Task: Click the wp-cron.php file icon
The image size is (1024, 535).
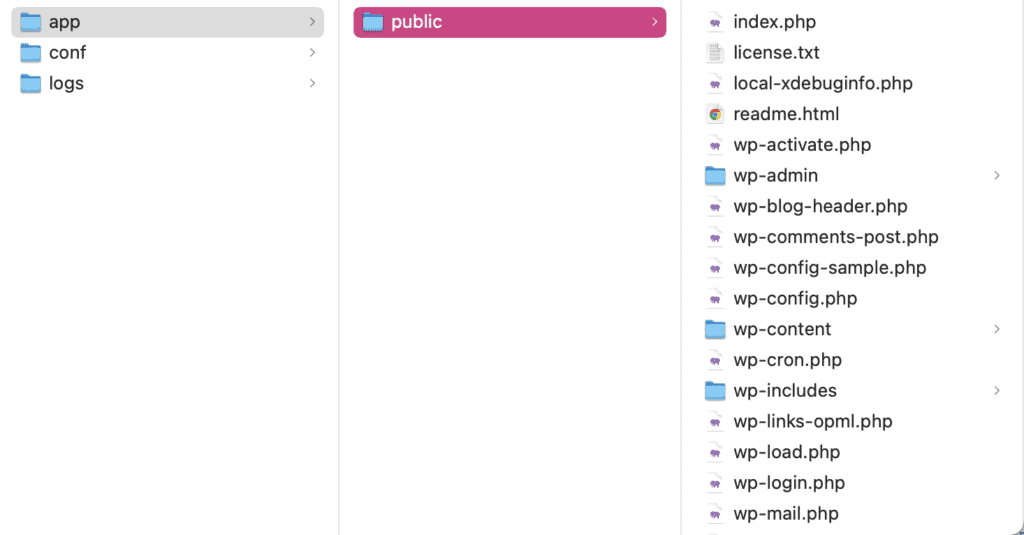Action: coord(715,360)
